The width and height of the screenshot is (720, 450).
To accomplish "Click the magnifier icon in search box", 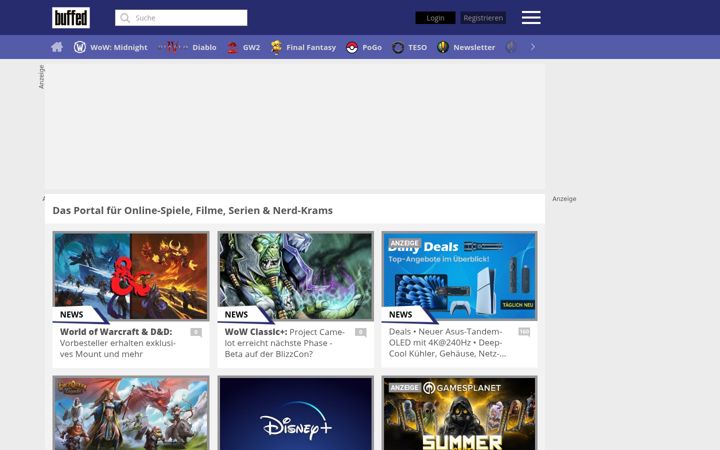I will [125, 18].
